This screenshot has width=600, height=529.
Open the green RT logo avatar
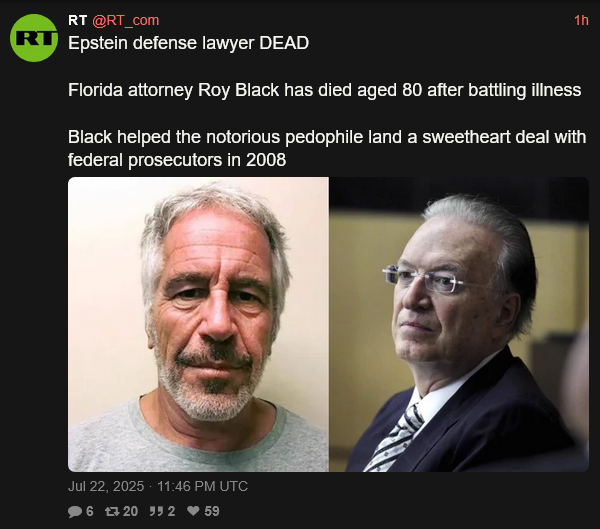(x=34, y=38)
